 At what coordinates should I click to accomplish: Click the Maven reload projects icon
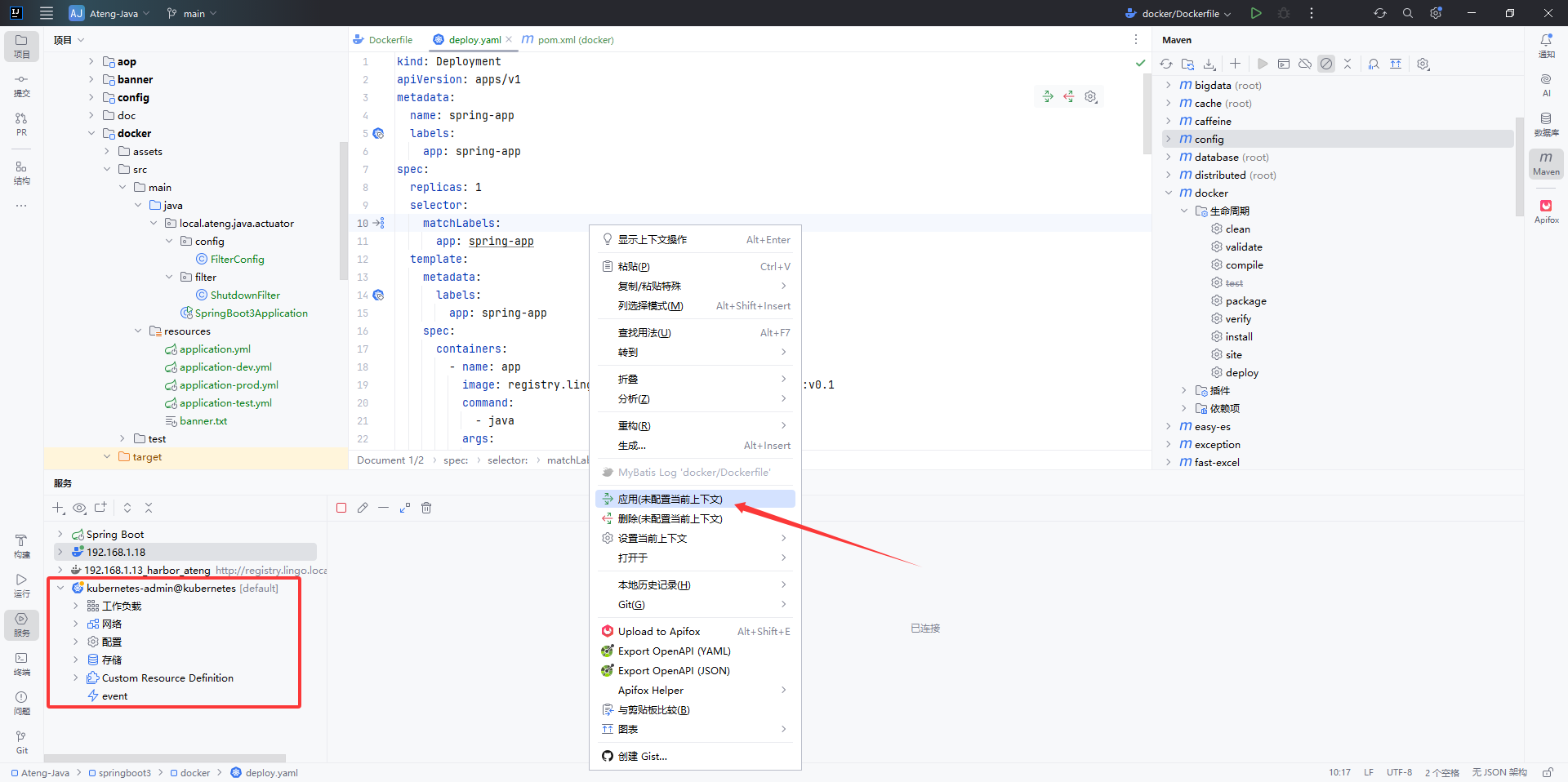click(x=1166, y=64)
